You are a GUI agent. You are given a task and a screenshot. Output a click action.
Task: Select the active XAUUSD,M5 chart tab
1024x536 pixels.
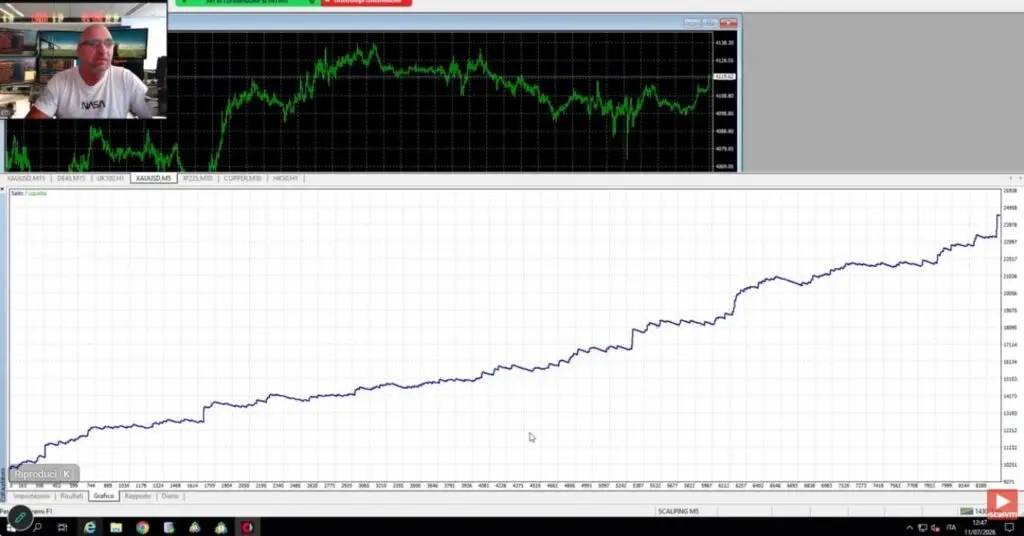point(153,178)
